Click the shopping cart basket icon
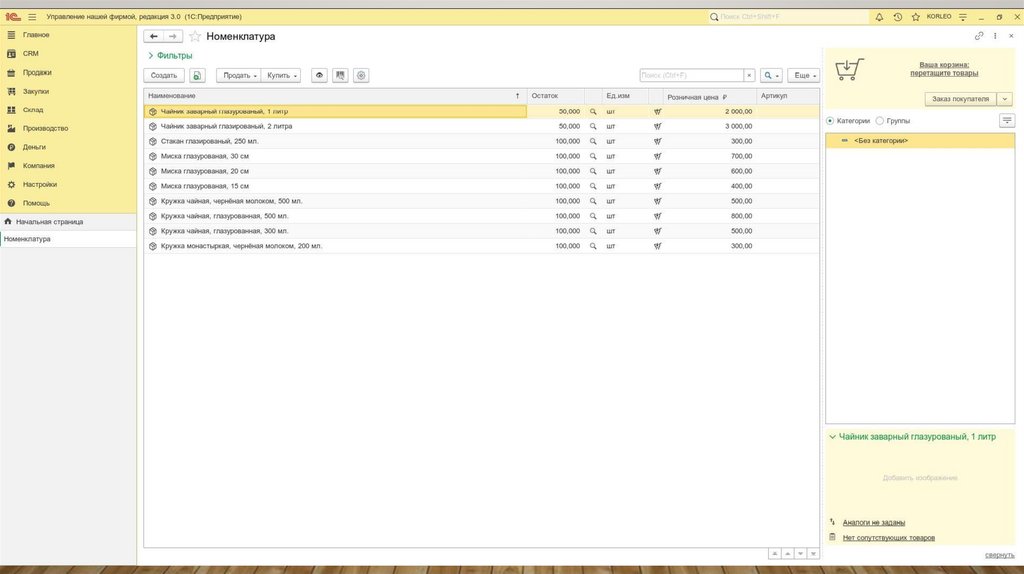Screen dimensions: 1024x574 click(x=849, y=69)
